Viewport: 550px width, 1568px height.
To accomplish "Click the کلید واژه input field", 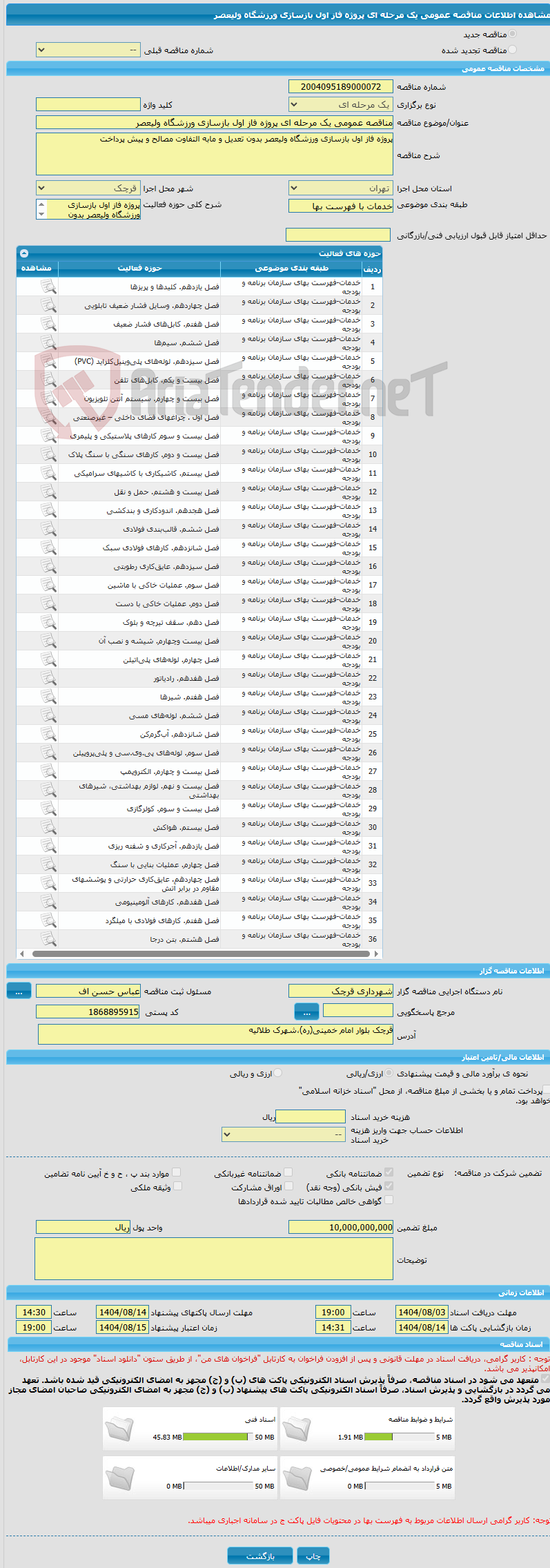I will (x=88, y=104).
